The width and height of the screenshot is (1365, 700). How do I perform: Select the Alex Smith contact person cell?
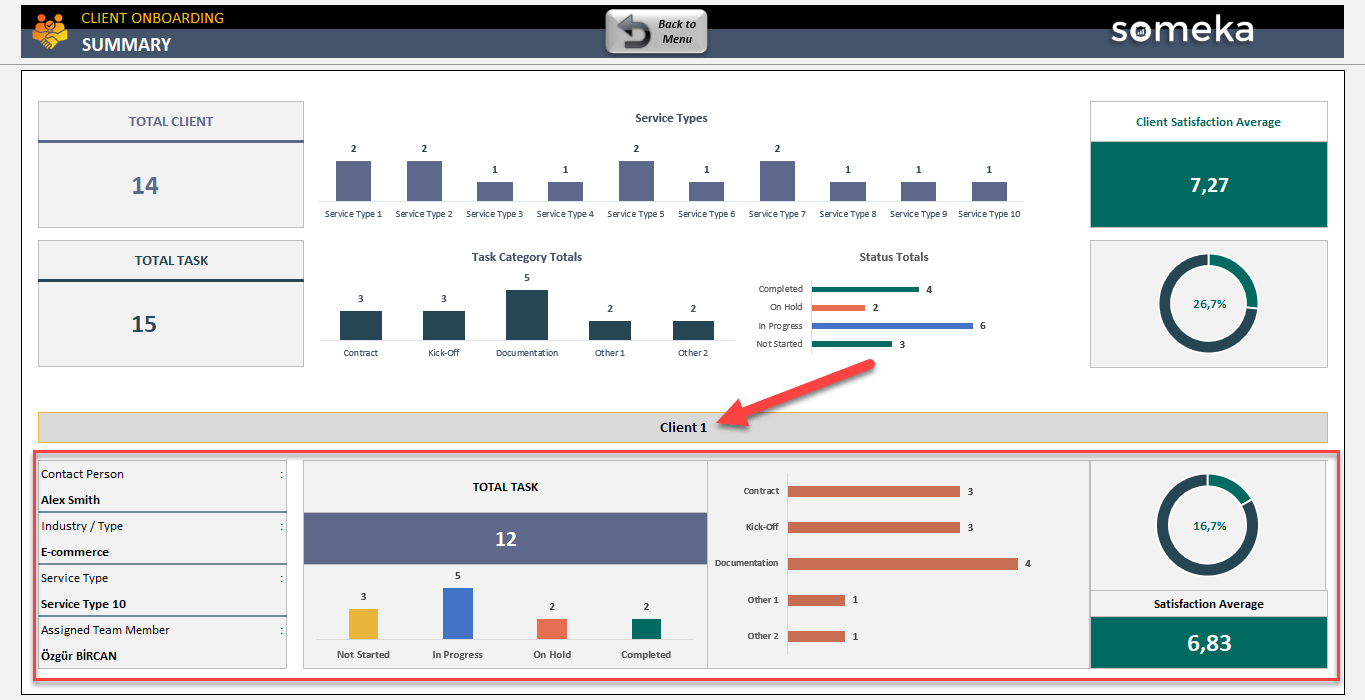click(70, 500)
